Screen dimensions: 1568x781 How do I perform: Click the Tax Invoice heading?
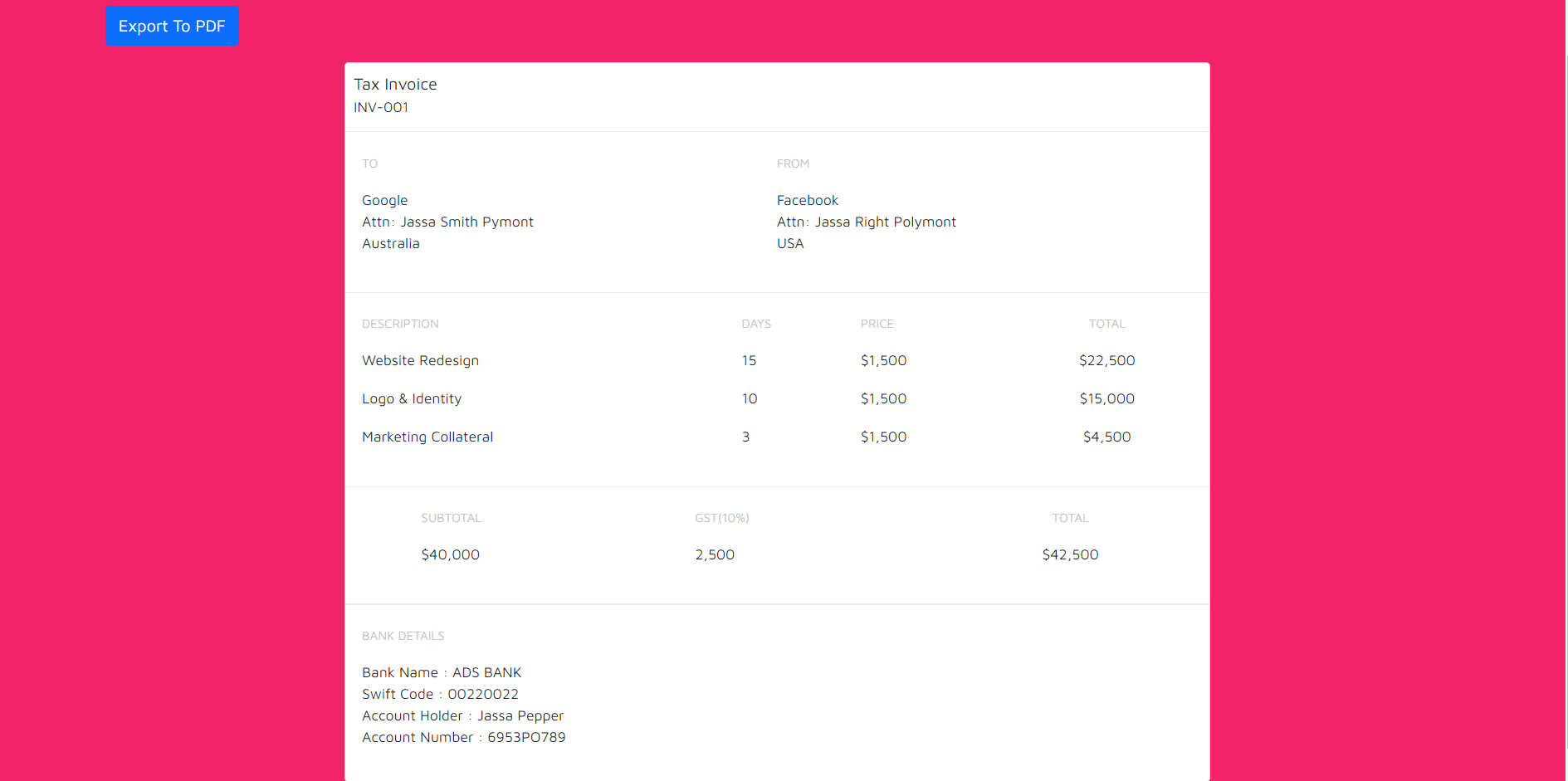coord(395,85)
